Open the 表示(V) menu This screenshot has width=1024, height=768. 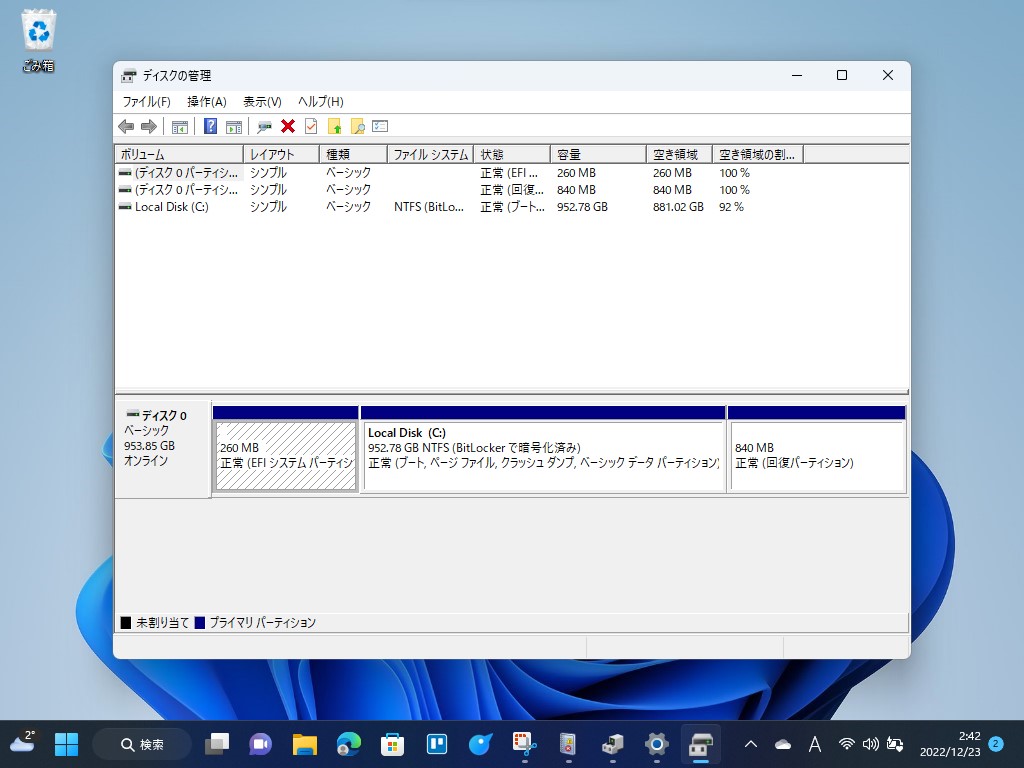[263, 101]
